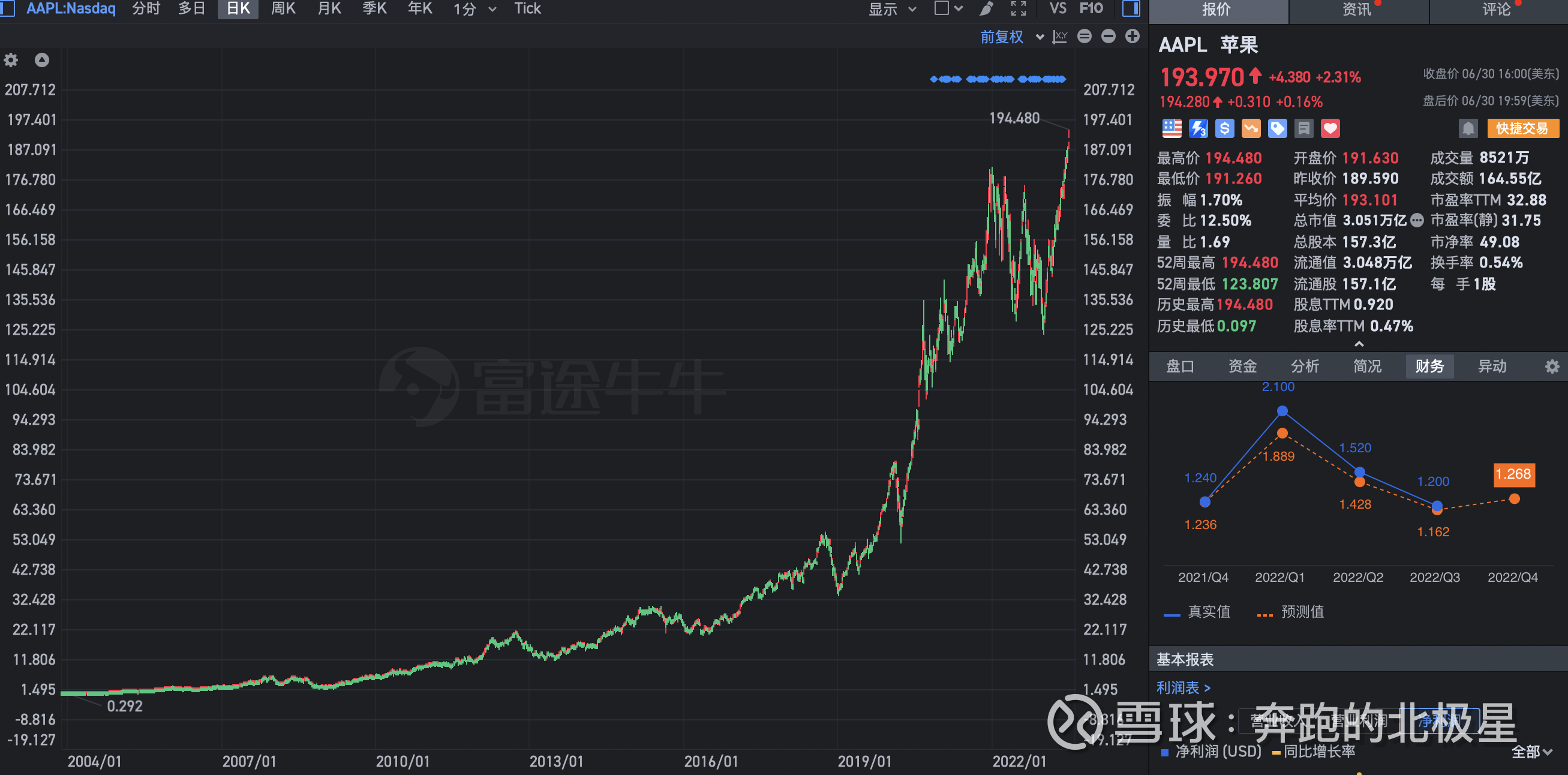Open the drawing/annotation brush tool

(x=986, y=9)
